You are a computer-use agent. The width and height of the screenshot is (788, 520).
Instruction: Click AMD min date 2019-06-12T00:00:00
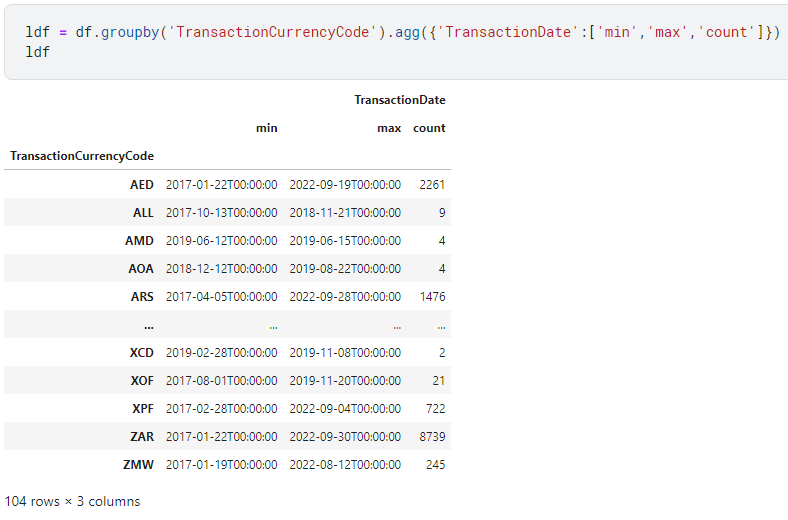[222, 241]
